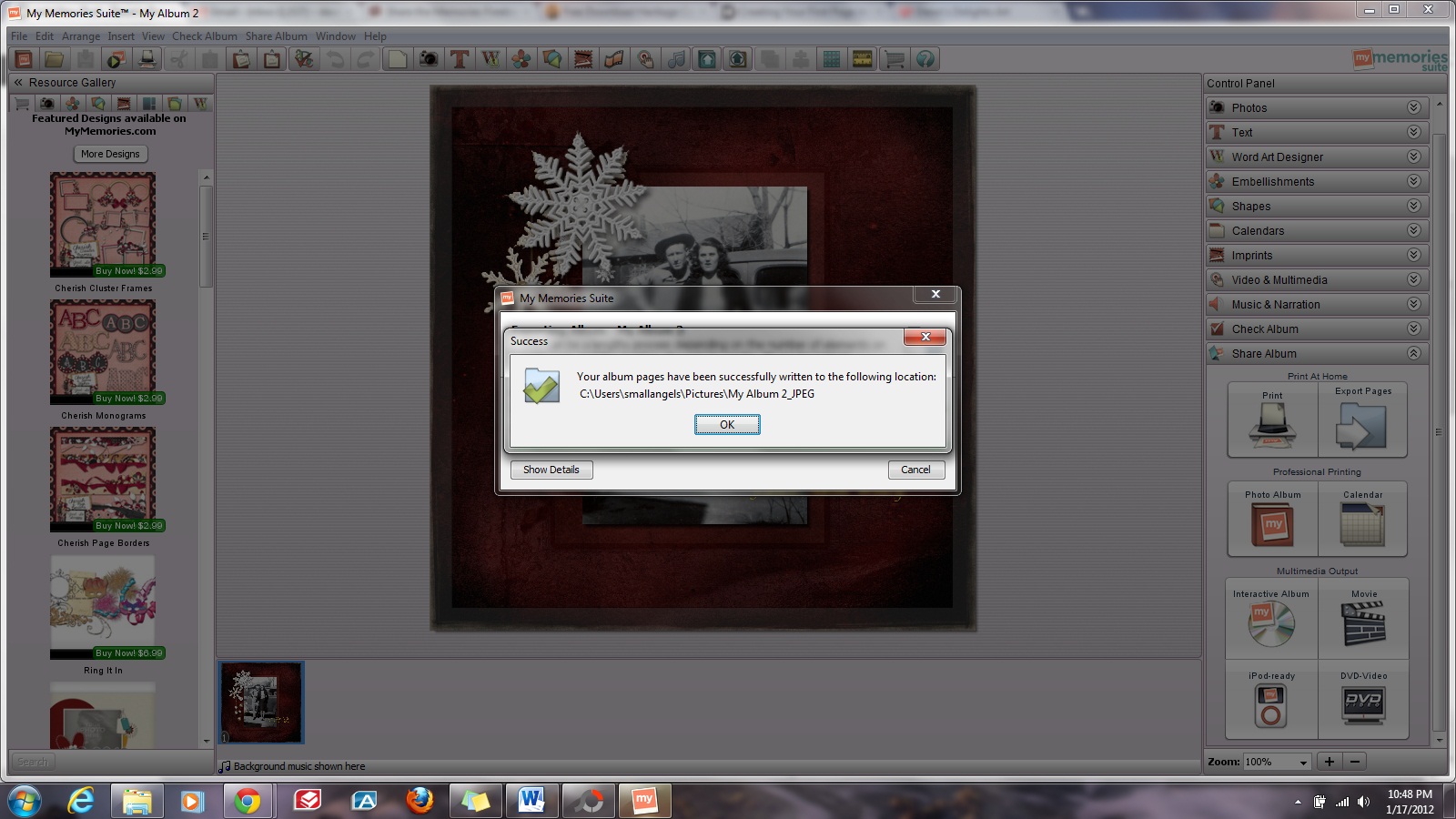The image size is (1456, 819).
Task: Choose the iPod-ready output icon
Action: tap(1271, 705)
